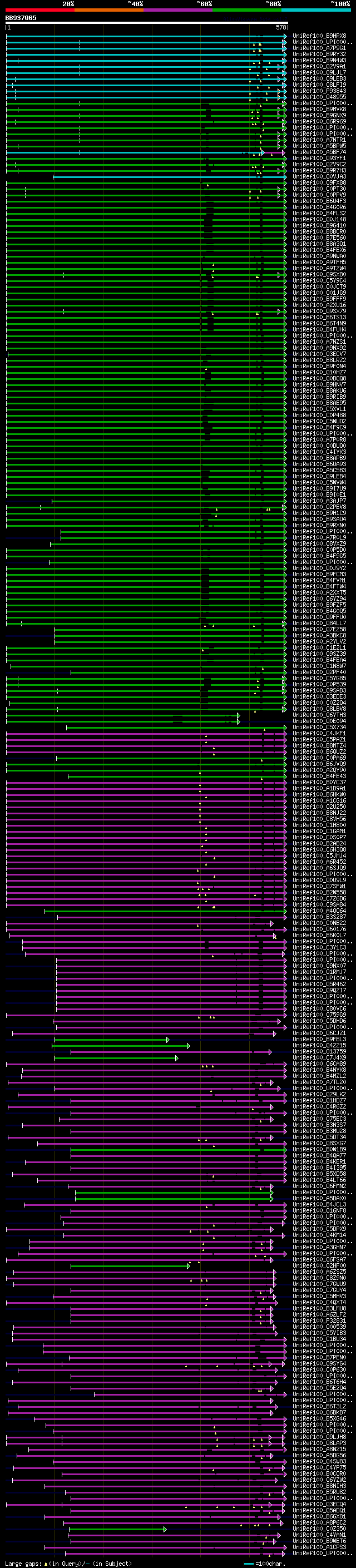Select the UniRef100_Q9FX88 label
Screen dimensions: 356x1568
[319, 182]
